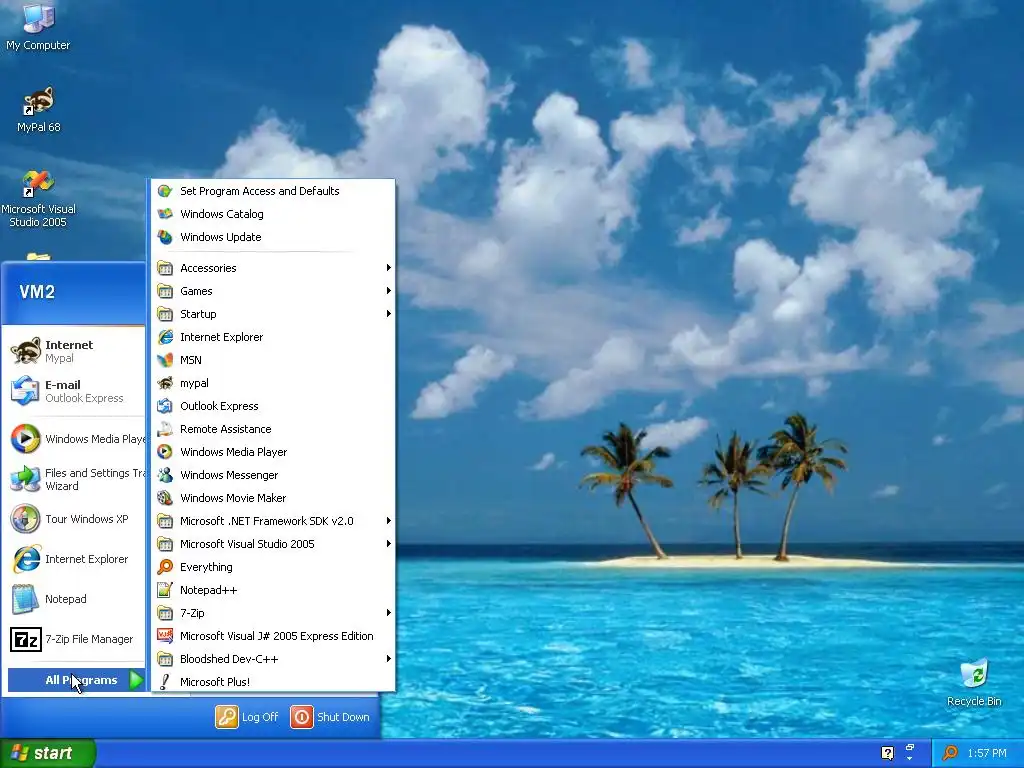Click Files and Settings Transfer Wizard icon
This screenshot has width=1024, height=768.
point(25,479)
